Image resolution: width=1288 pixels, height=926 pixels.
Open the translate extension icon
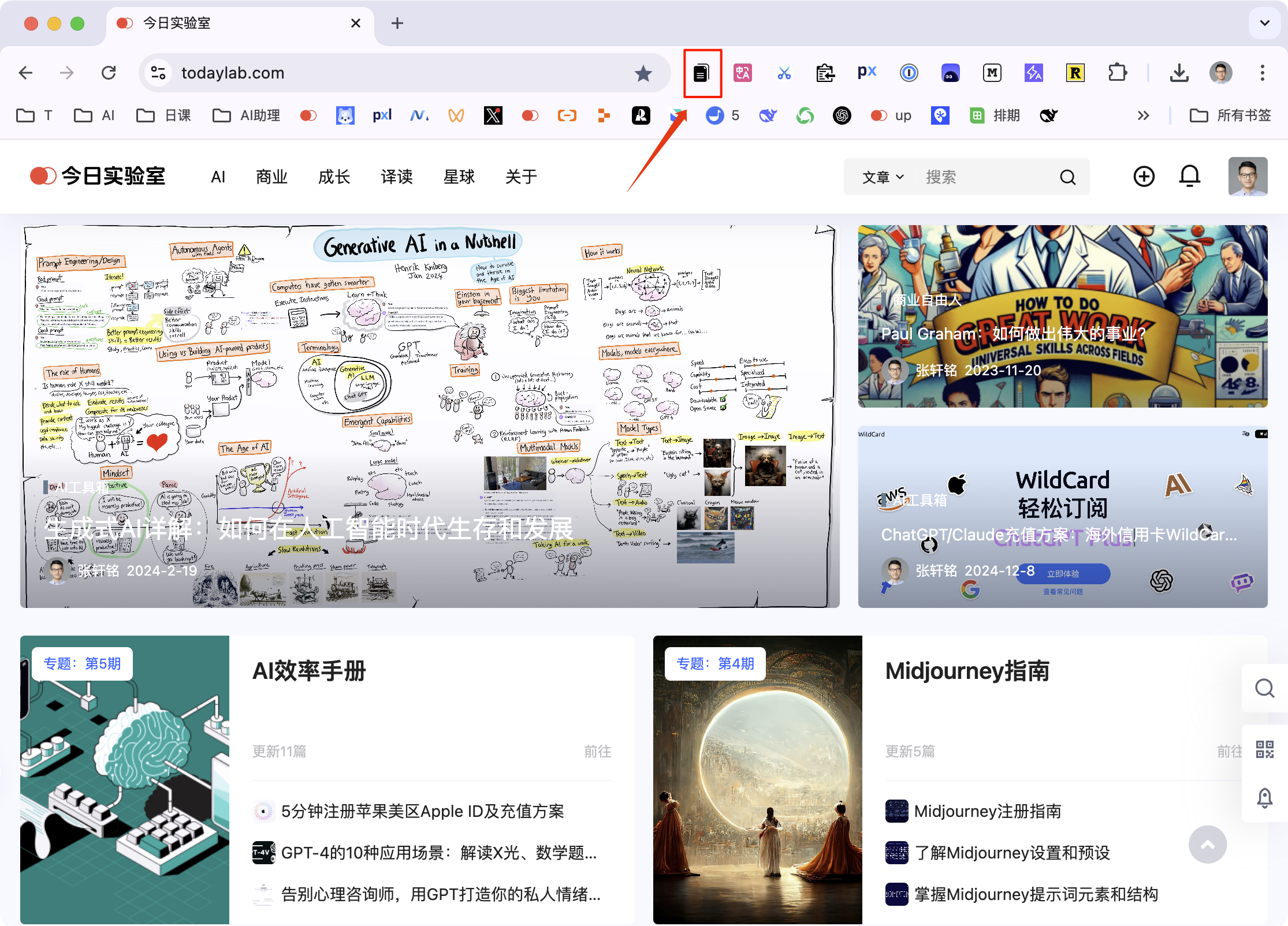(743, 73)
